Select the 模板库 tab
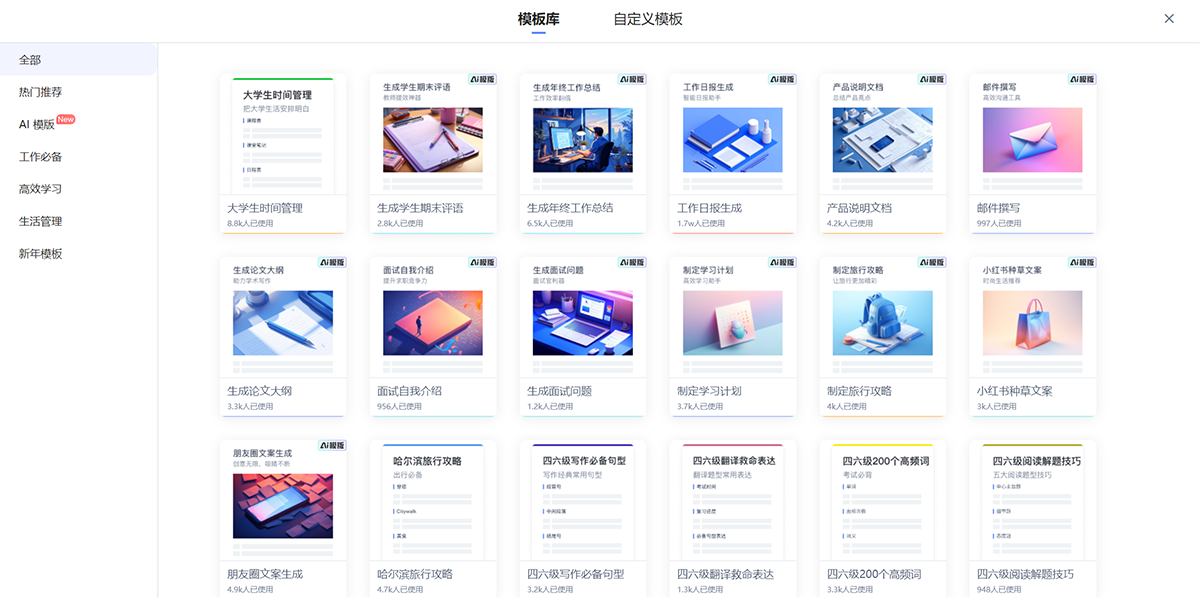The height and width of the screenshot is (600, 1200). [538, 19]
